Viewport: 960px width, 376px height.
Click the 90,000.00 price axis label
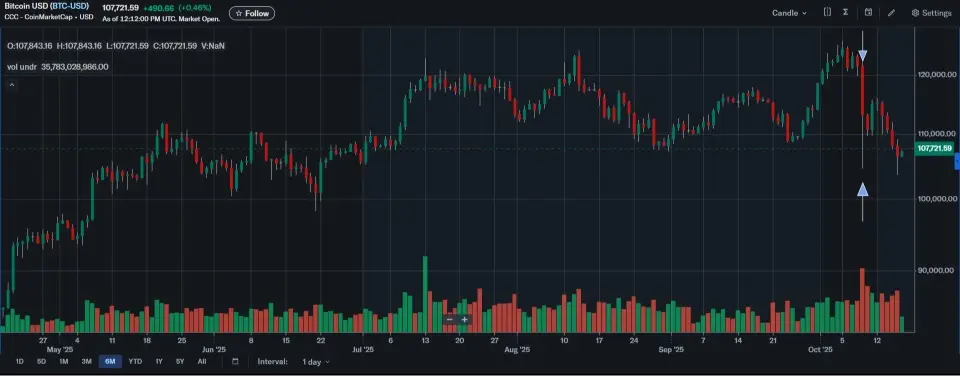pos(936,271)
